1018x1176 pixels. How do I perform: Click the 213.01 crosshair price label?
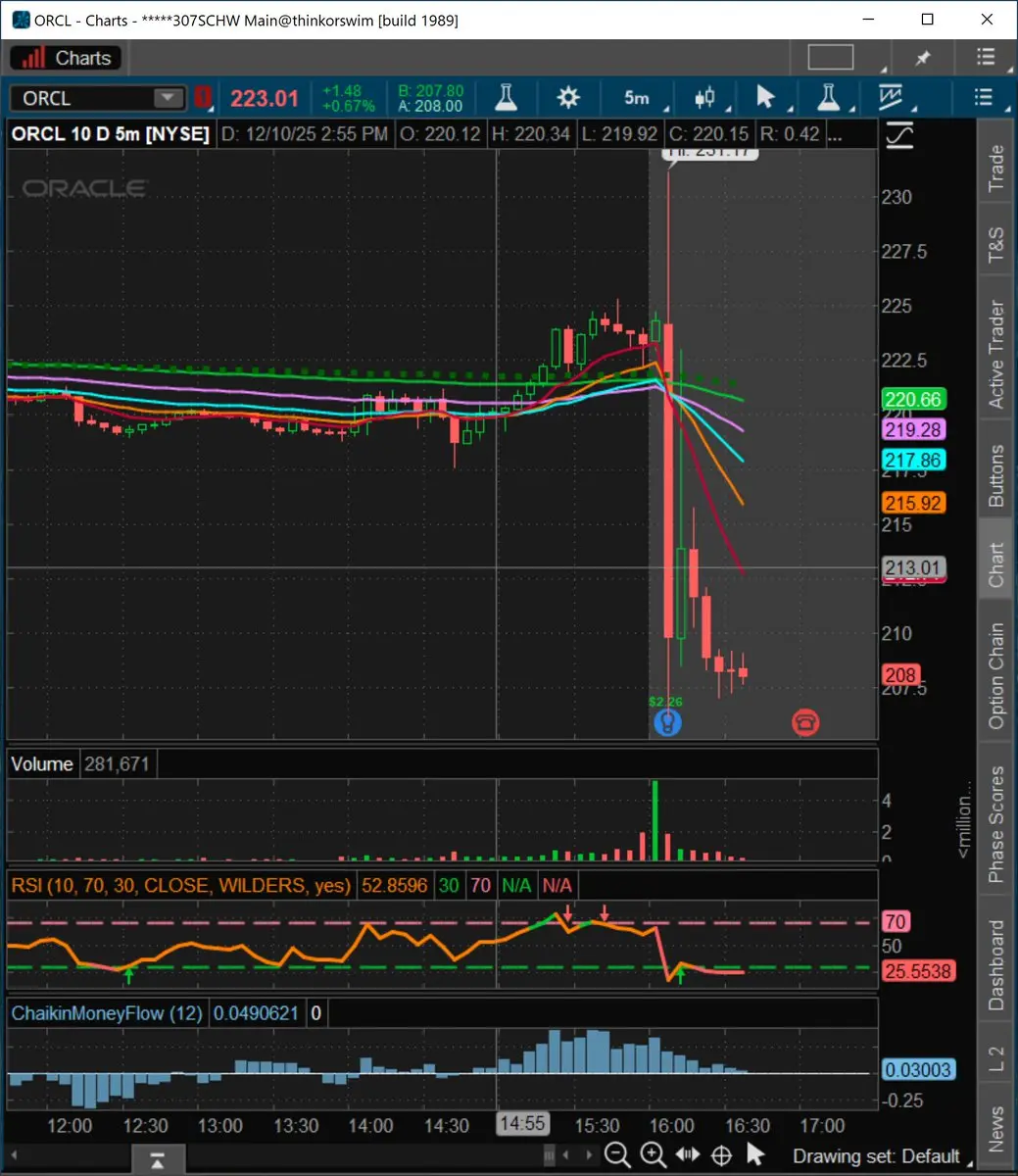click(912, 567)
